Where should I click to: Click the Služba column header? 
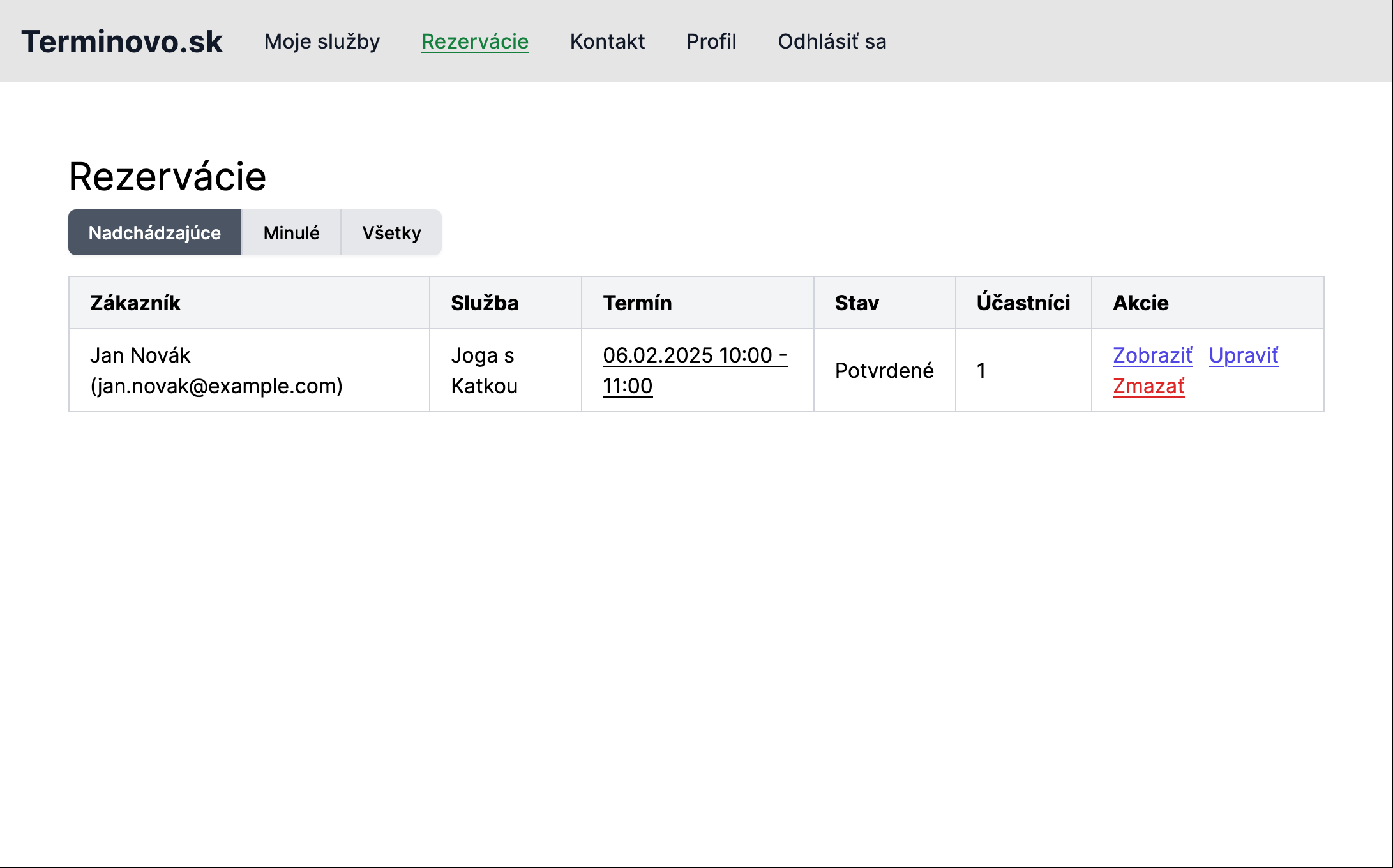point(485,303)
